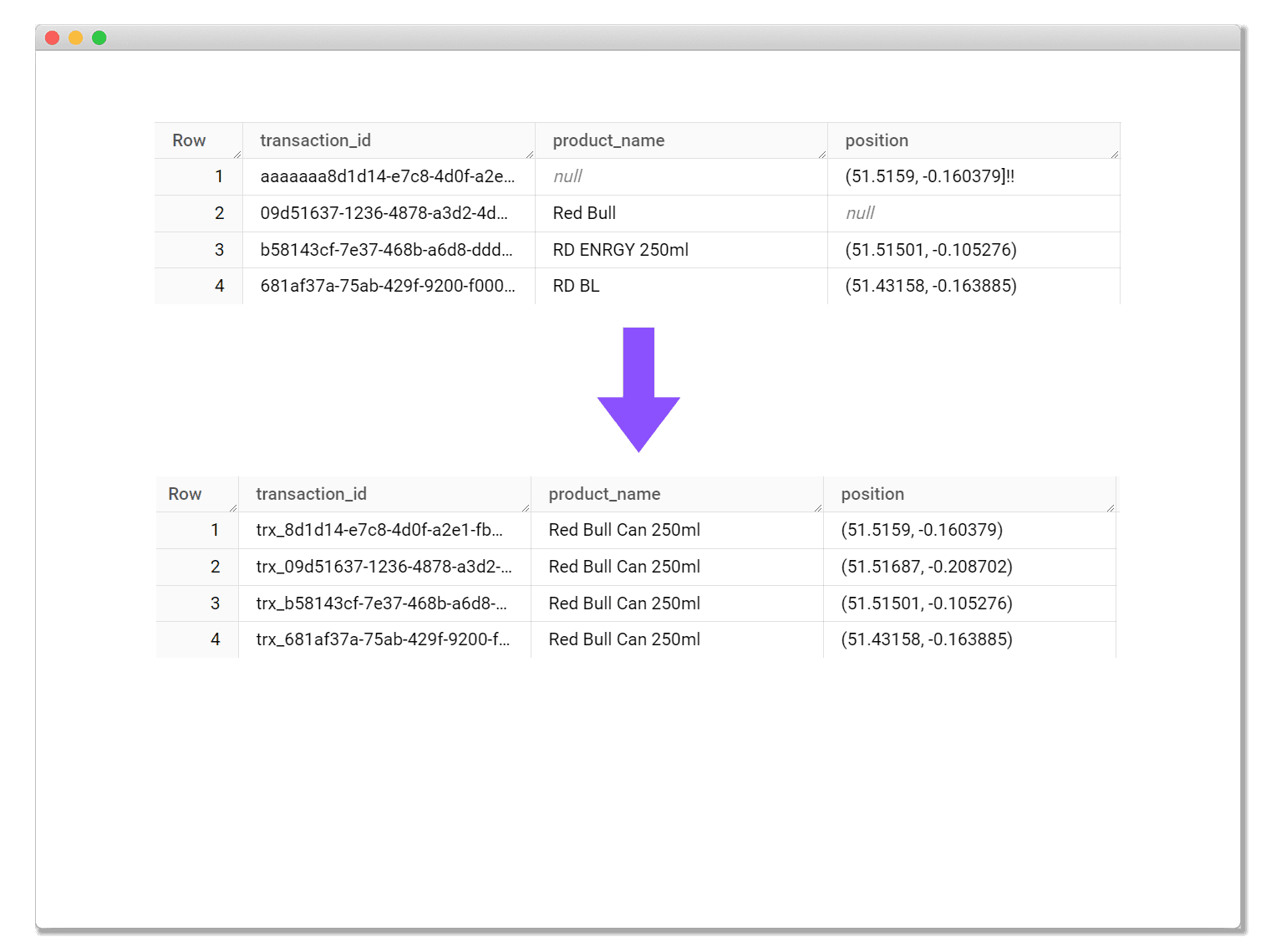The image size is (1276, 952).
Task: Select cell '681af37a-75ab-429f-9200-f000...'
Action: coord(389,286)
